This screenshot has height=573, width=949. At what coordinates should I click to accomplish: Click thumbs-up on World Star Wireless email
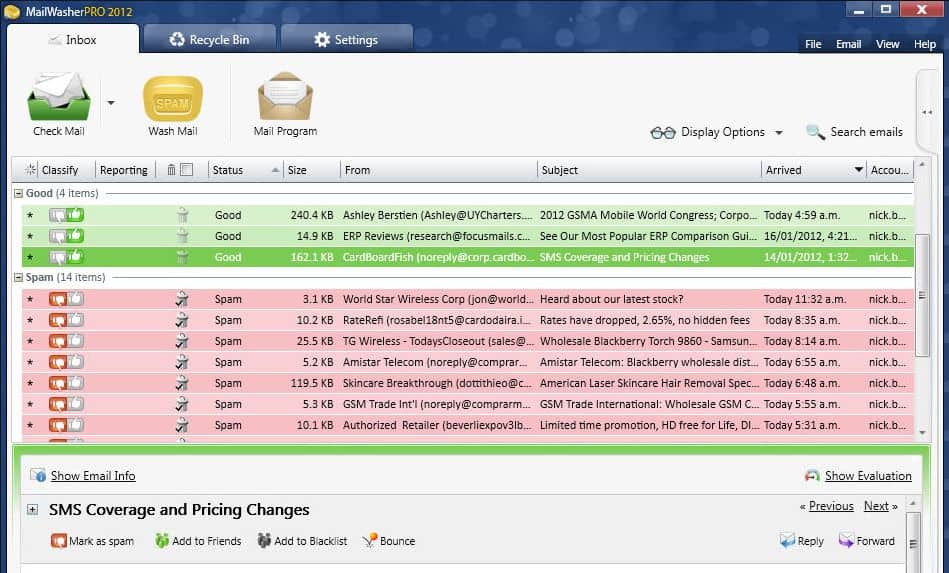point(76,299)
